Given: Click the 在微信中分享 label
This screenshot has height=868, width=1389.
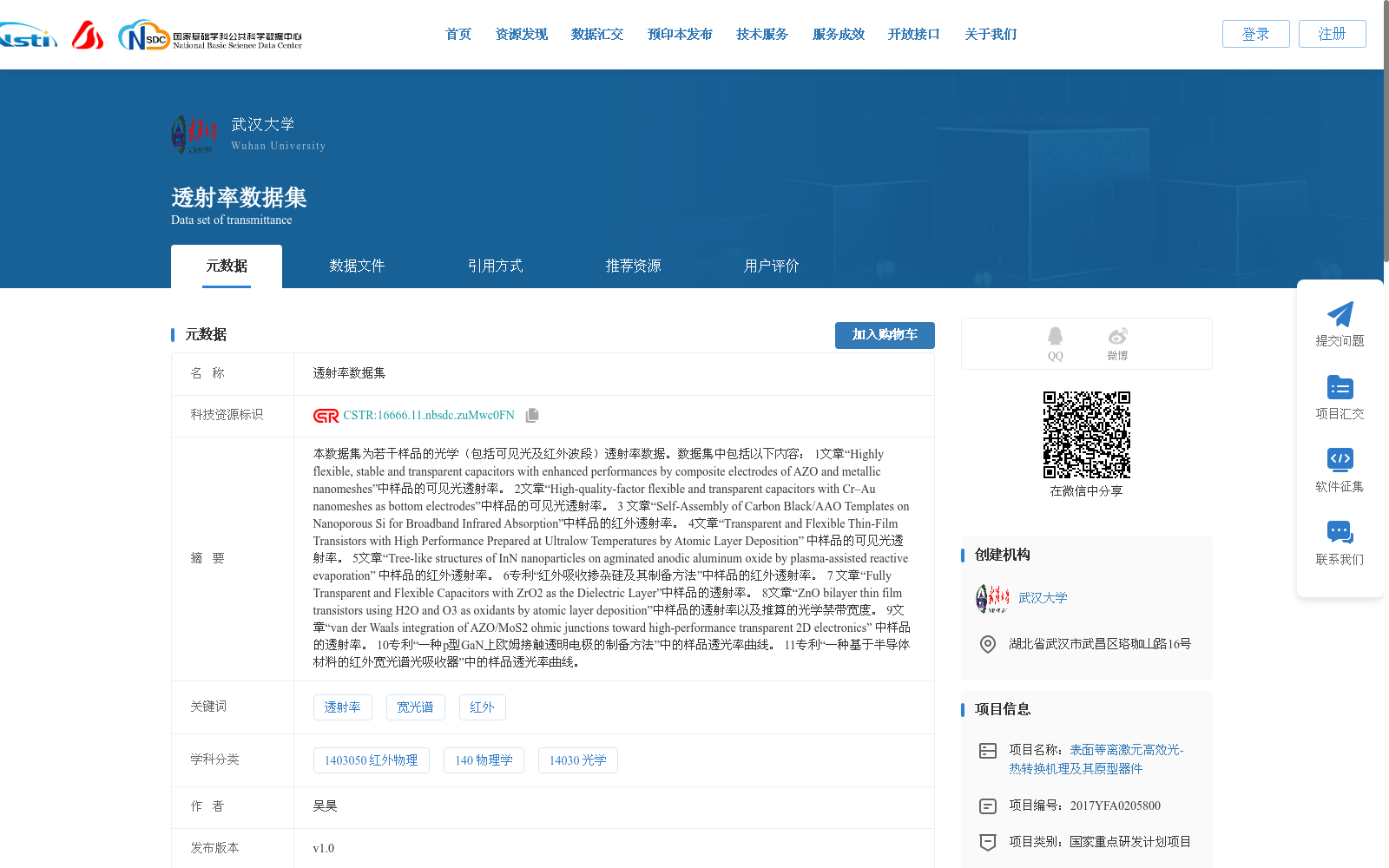Looking at the screenshot, I should pos(1086,491).
